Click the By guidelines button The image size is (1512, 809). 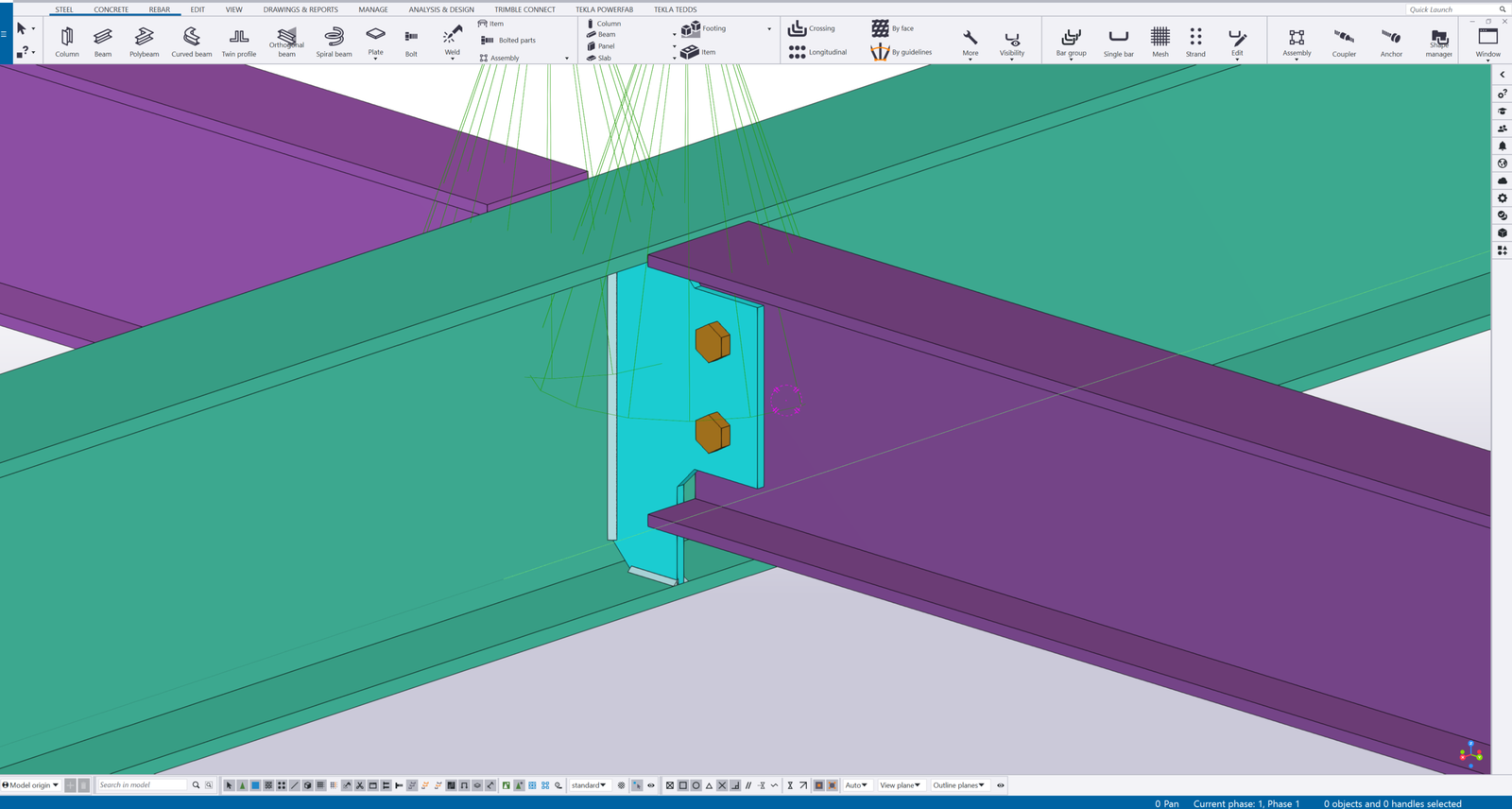(x=902, y=52)
